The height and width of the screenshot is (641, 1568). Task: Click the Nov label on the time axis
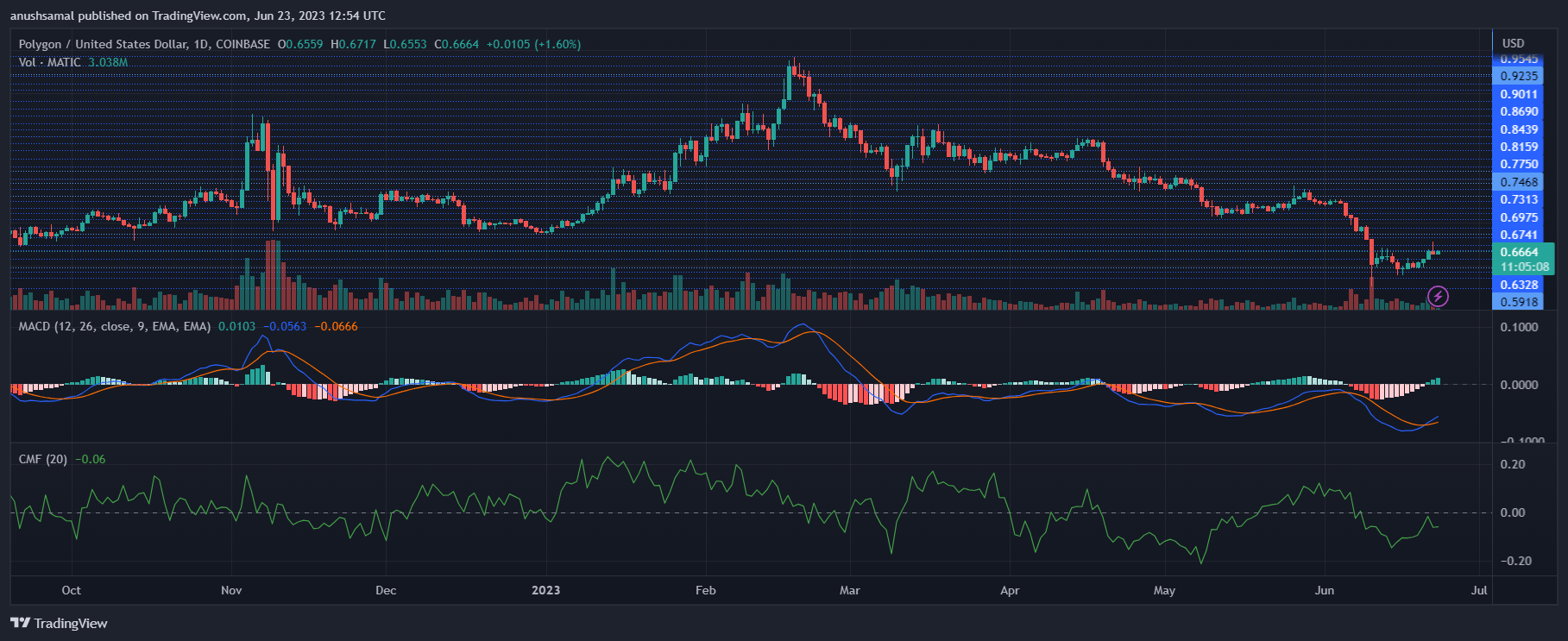tap(231, 590)
